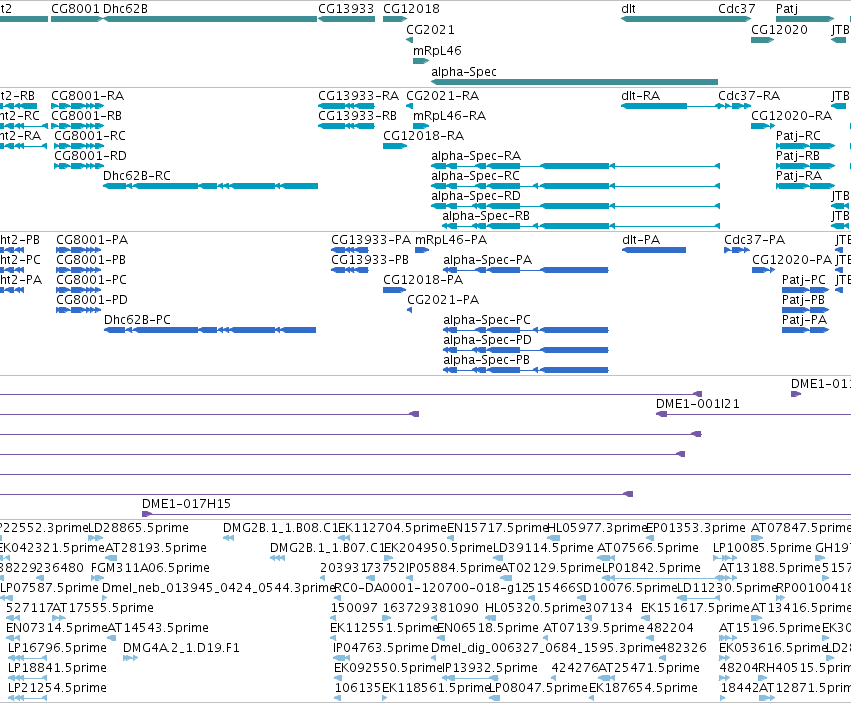
Task: Select the DME1-001I21 BAC clone label
Action: click(x=697, y=404)
